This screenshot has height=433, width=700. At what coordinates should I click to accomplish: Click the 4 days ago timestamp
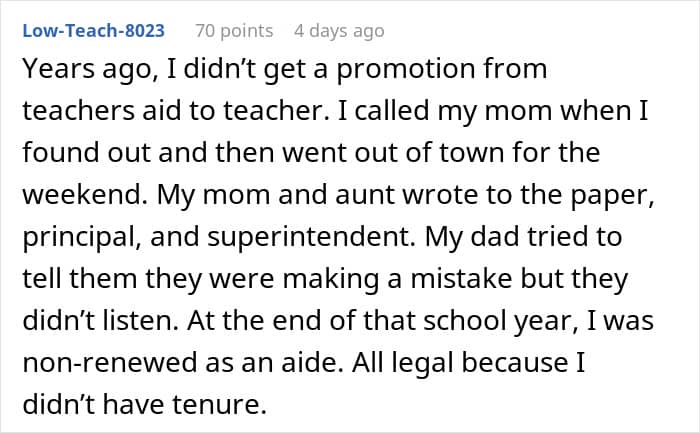tap(339, 31)
